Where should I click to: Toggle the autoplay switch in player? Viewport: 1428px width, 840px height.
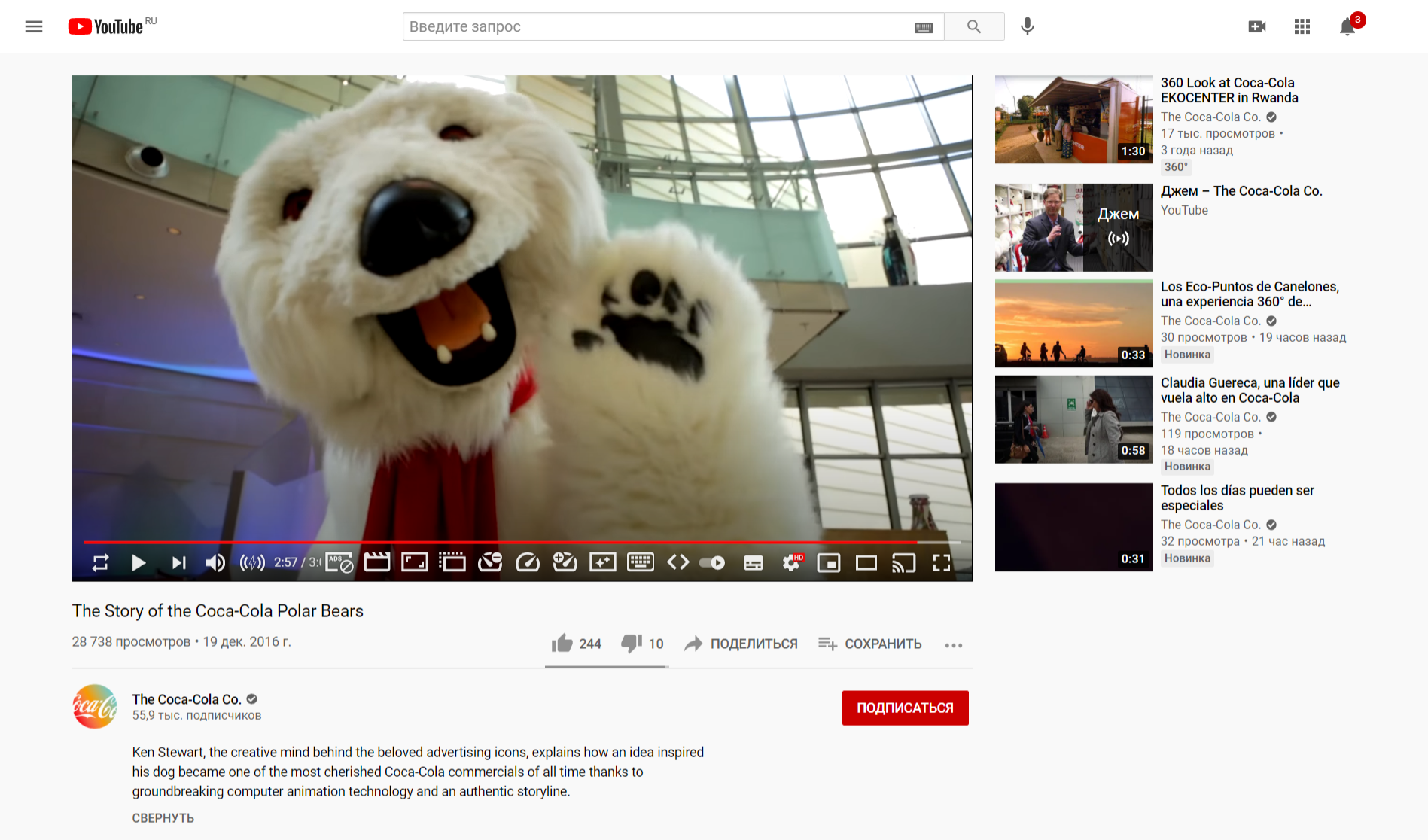click(712, 562)
